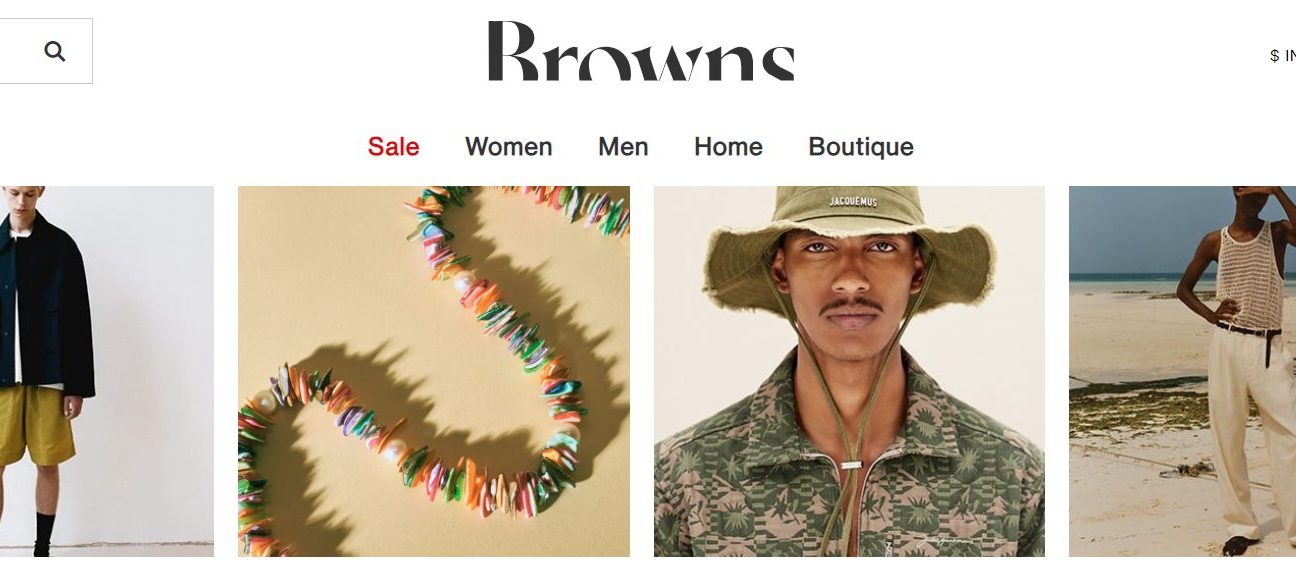
Task: Open the Browns logo homepage link
Action: coord(641,51)
